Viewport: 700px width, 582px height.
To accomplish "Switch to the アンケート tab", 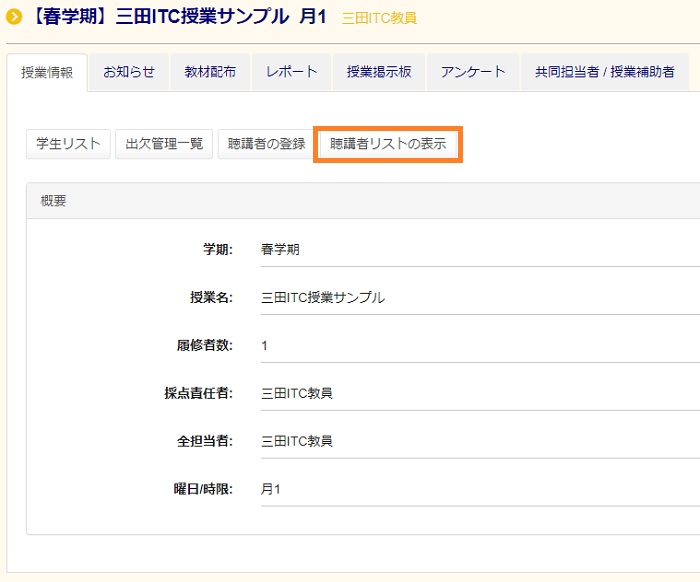I will tap(473, 72).
